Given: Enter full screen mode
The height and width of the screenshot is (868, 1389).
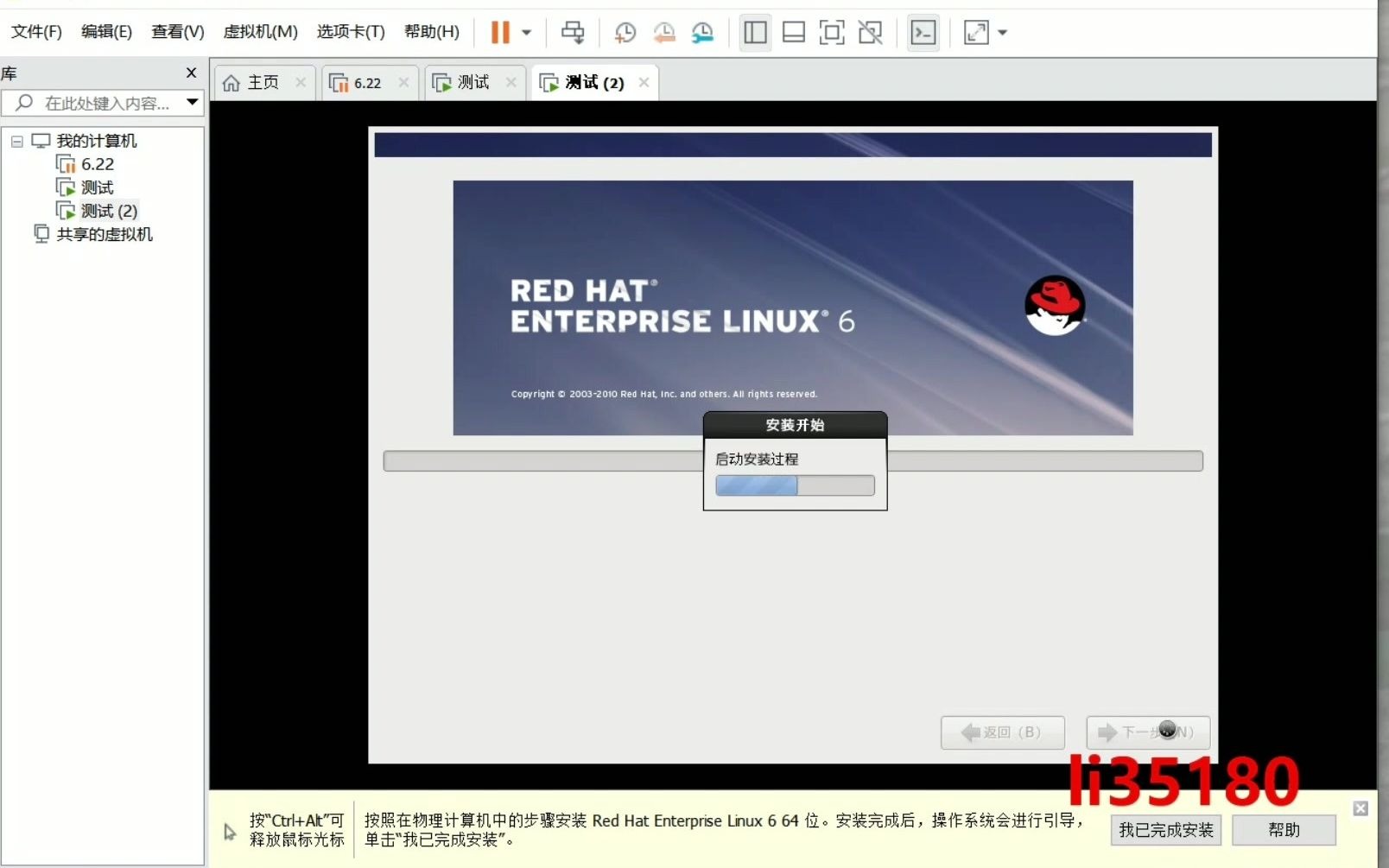Looking at the screenshot, I should tap(832, 32).
